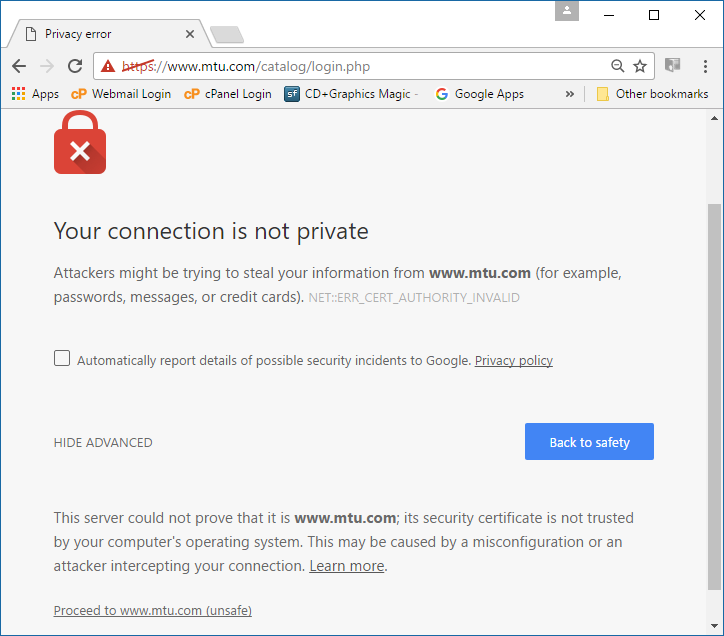Click the red security warning triangle

click(108, 66)
